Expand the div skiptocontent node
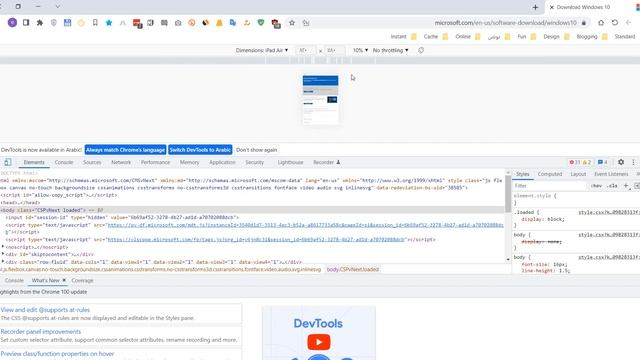The height and width of the screenshot is (360, 640). 3,254
